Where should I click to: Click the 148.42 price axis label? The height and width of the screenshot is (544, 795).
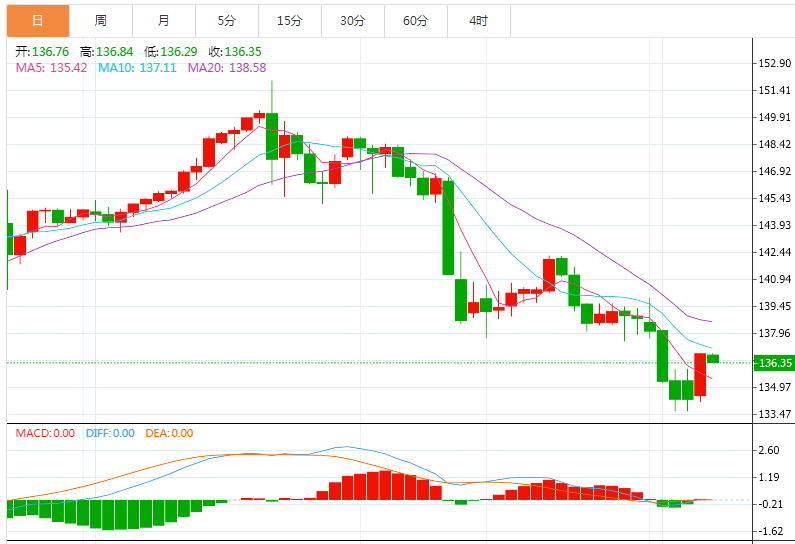[774, 144]
